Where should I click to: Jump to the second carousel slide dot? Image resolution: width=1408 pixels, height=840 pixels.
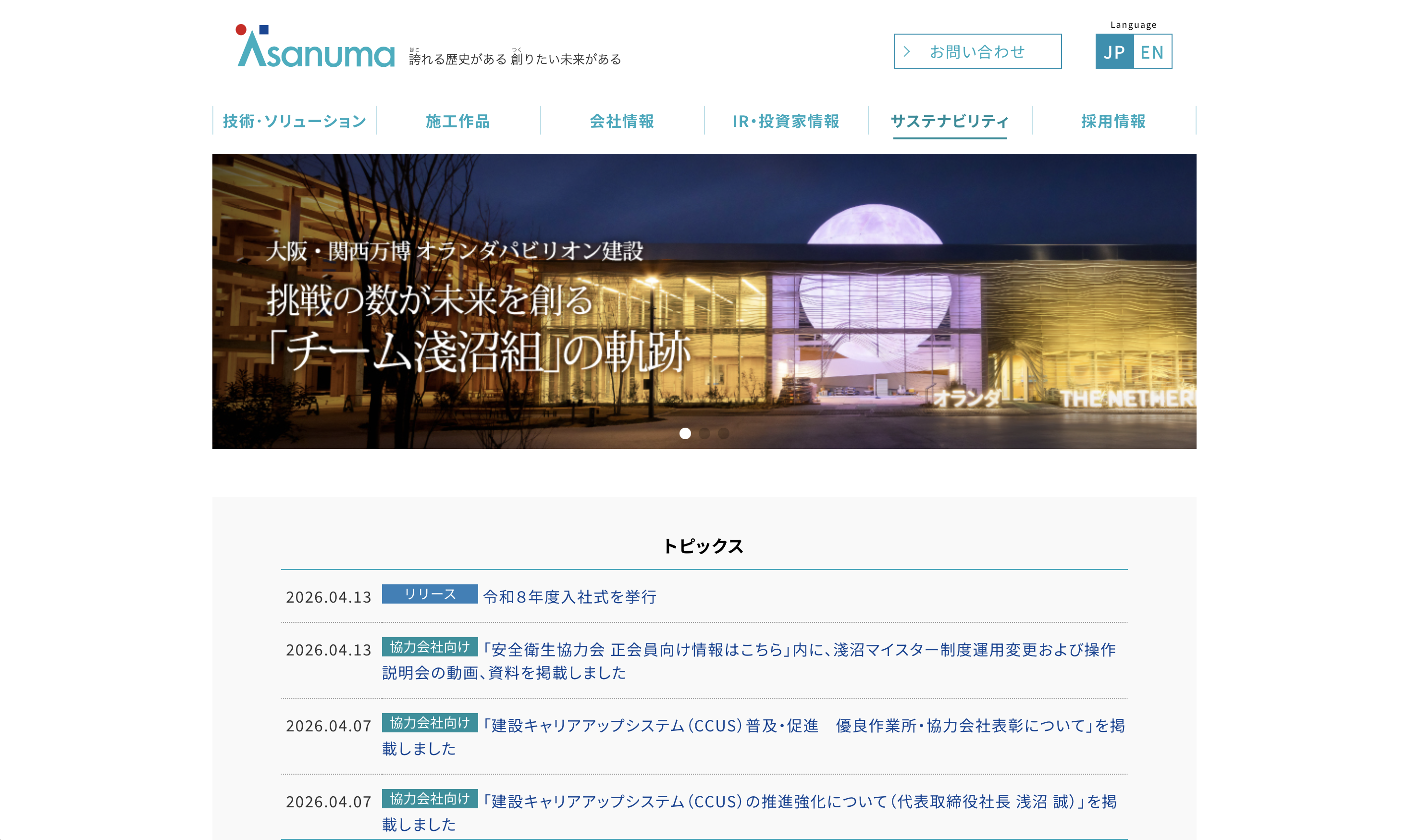[x=704, y=433]
